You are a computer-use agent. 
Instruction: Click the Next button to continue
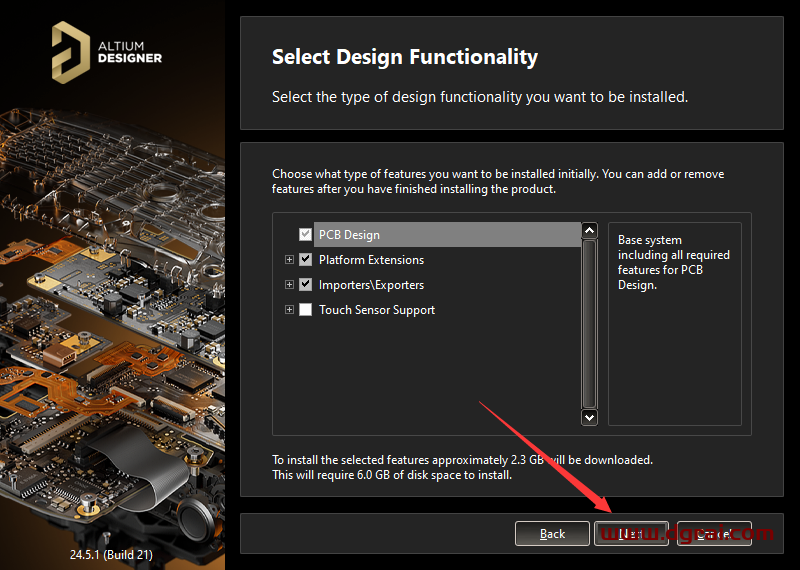(x=631, y=534)
